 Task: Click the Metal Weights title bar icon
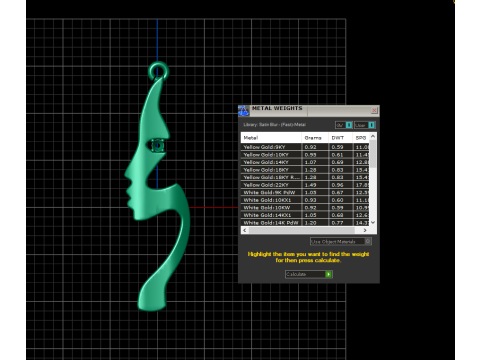click(x=243, y=111)
